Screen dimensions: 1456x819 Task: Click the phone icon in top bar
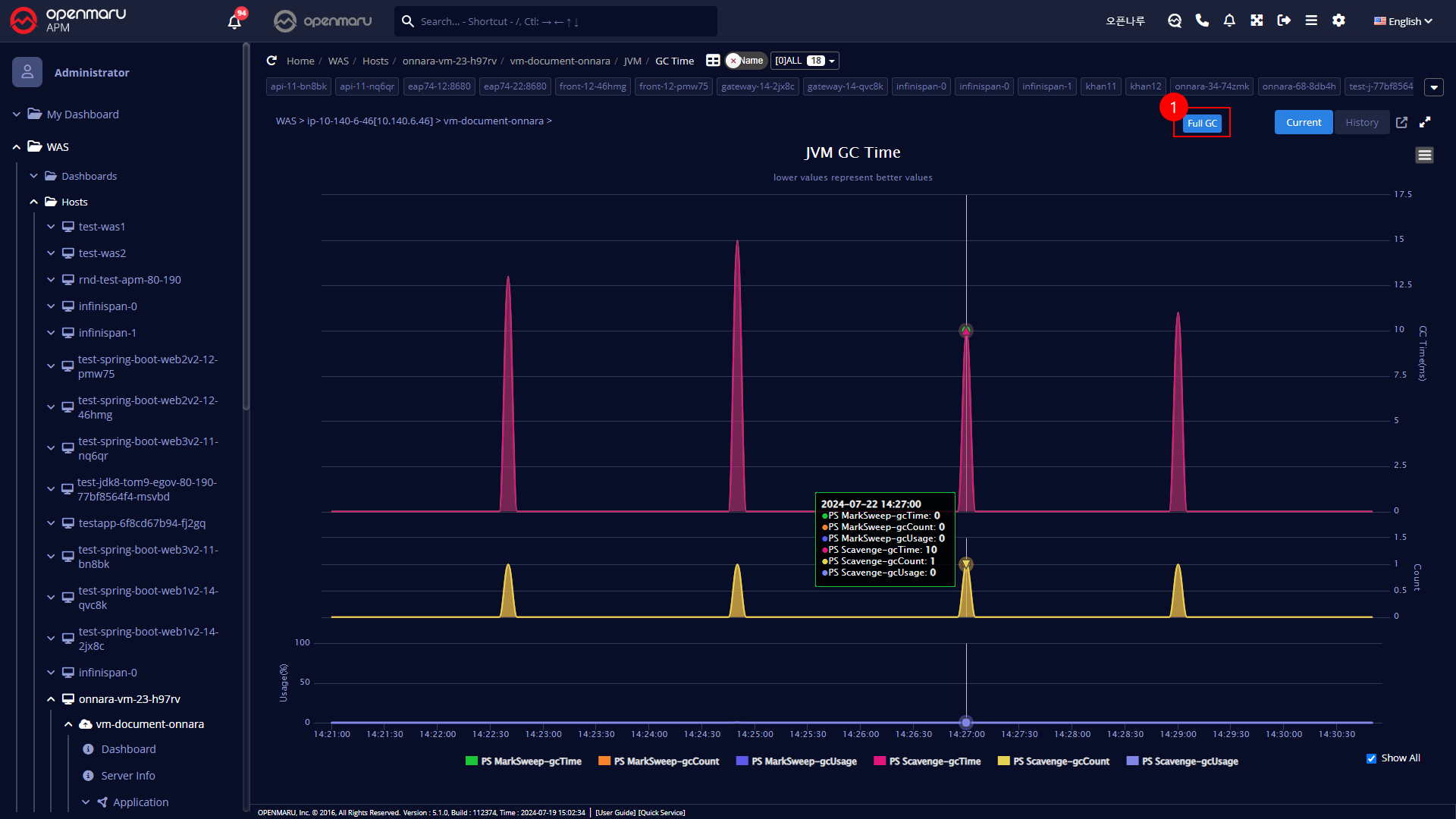point(1202,20)
